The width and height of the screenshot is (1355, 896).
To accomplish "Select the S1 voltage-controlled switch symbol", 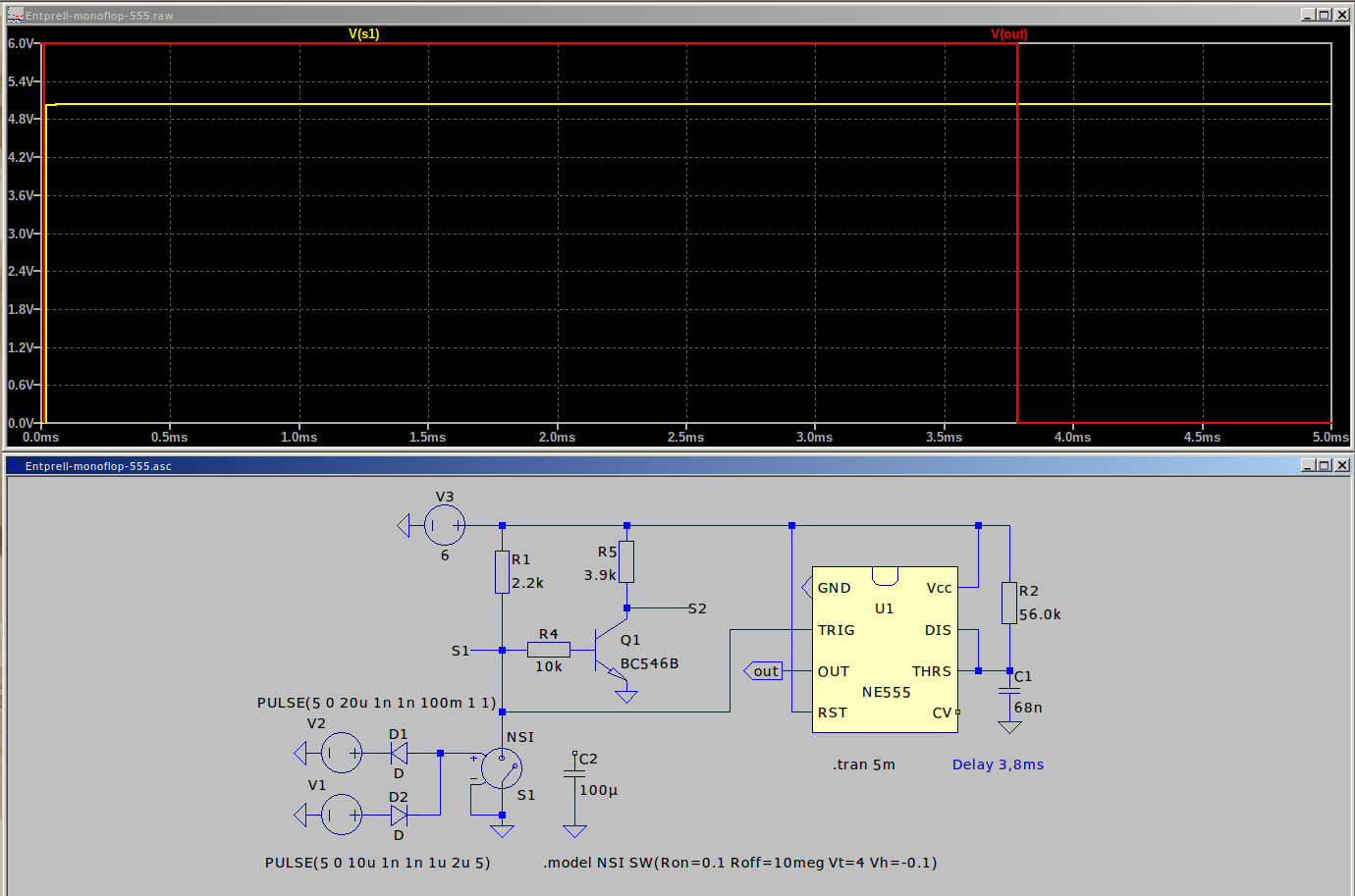I will pyautogui.click(x=502, y=768).
